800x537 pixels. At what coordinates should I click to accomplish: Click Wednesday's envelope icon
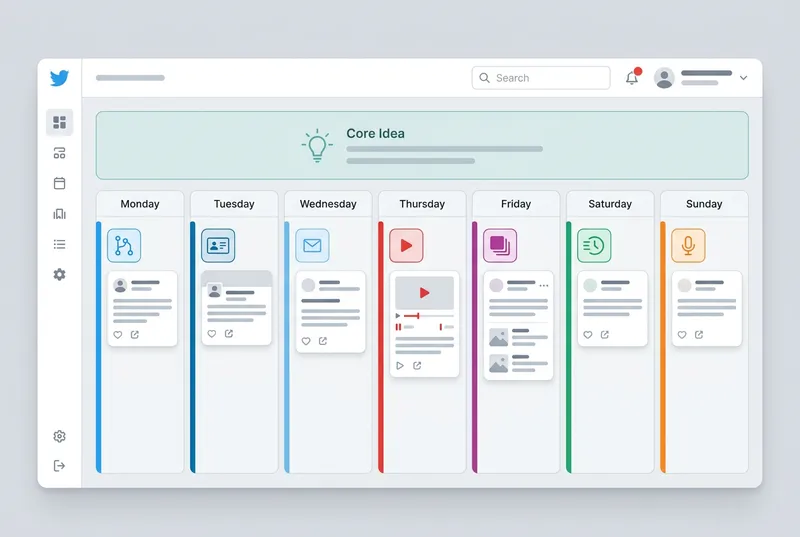coord(312,245)
